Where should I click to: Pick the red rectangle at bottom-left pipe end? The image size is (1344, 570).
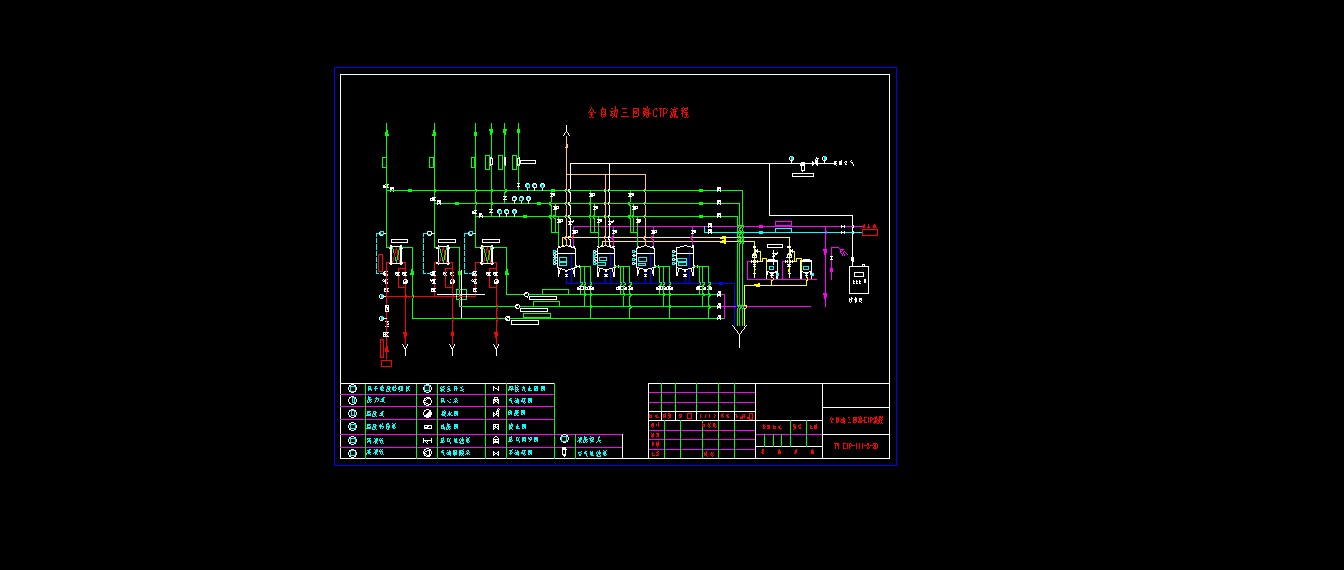[x=386, y=363]
